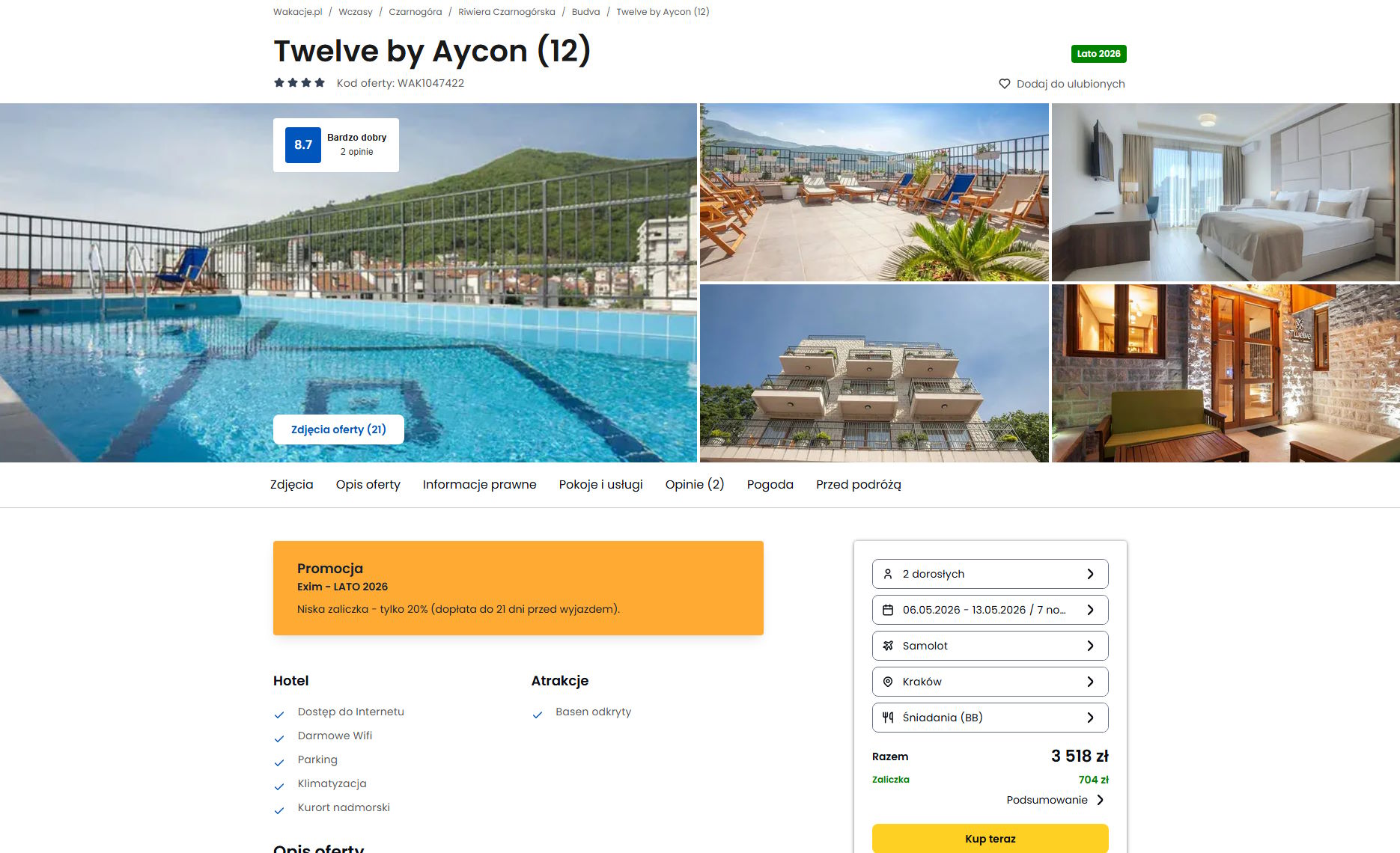This screenshot has height=853, width=1400.
Task: Open Podsumowanie summary chevron
Action: point(1100,800)
